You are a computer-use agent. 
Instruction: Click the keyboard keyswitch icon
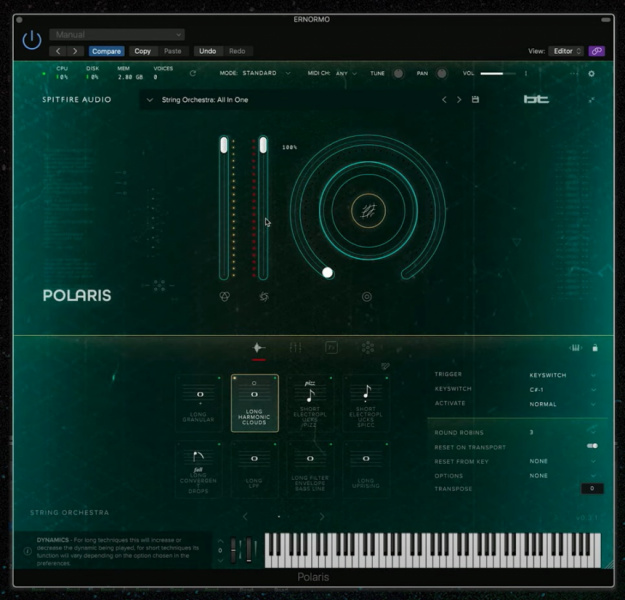tap(576, 348)
